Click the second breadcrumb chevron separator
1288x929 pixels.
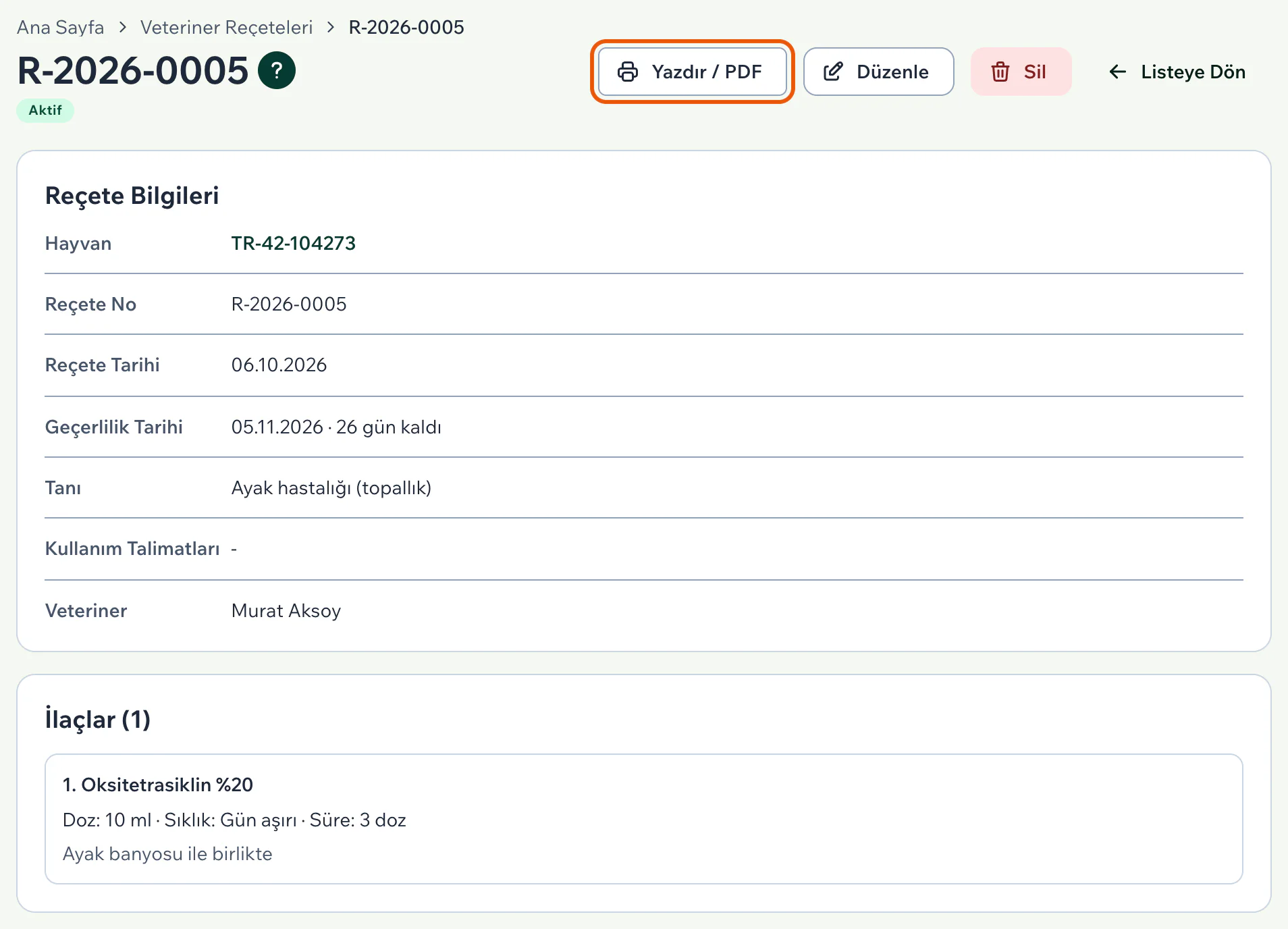(331, 27)
